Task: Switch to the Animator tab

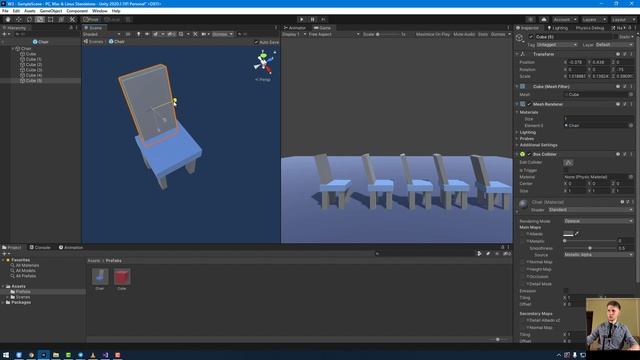Action: tap(295, 28)
